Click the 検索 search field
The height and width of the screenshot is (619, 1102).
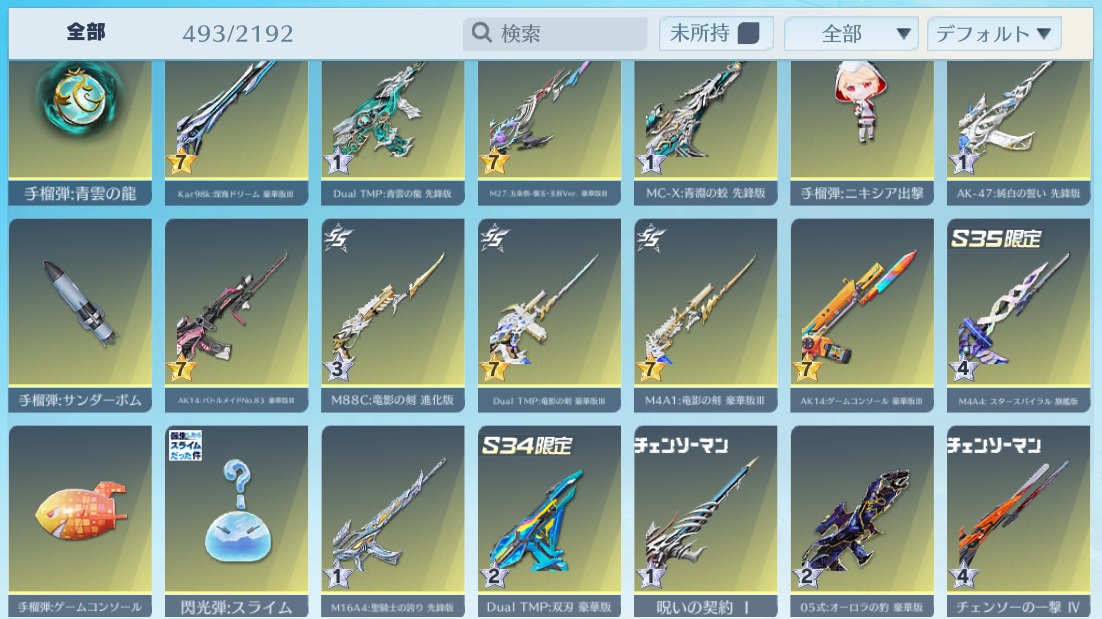(555, 34)
